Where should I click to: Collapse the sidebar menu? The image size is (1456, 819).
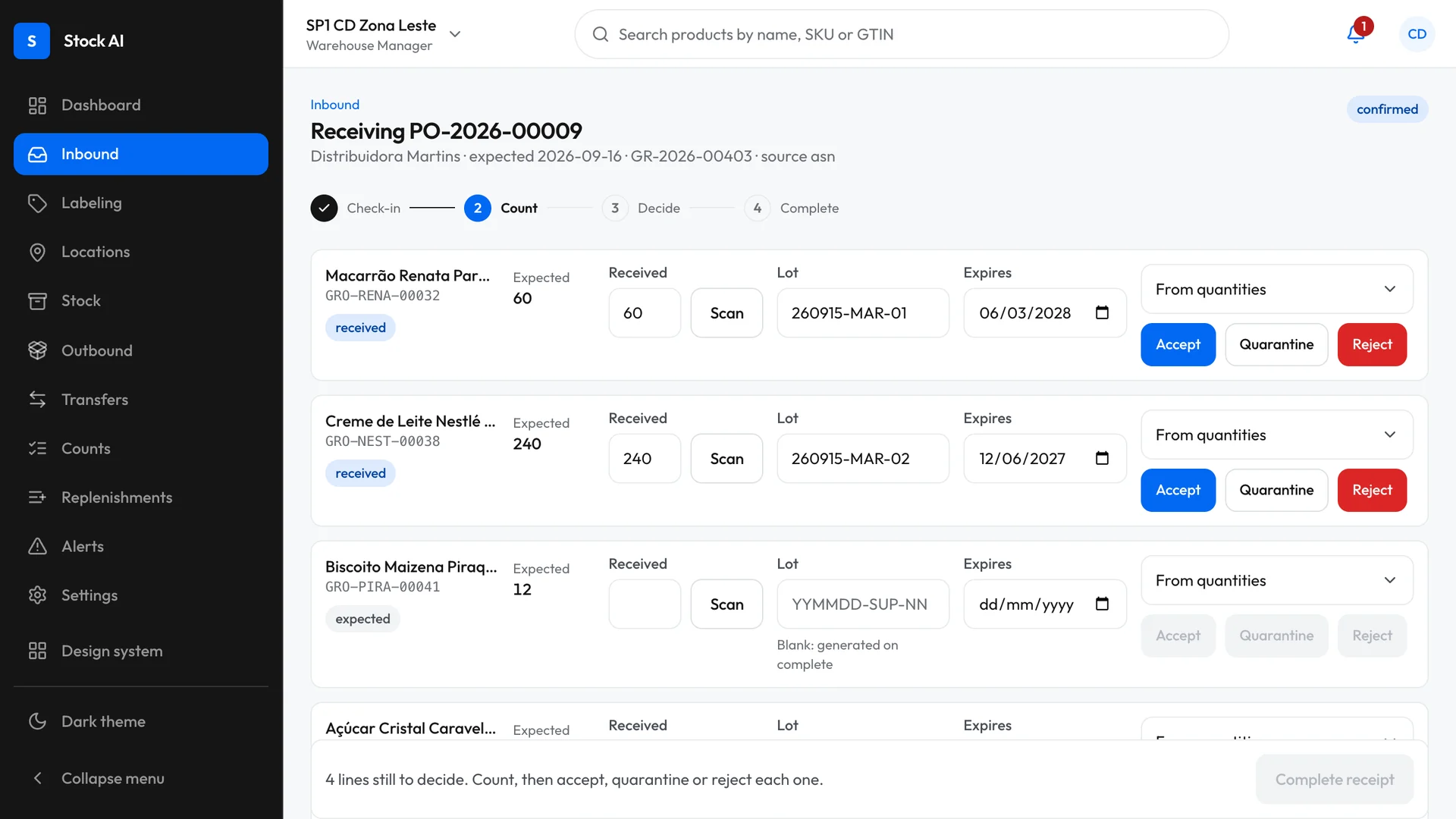pyautogui.click(x=141, y=778)
